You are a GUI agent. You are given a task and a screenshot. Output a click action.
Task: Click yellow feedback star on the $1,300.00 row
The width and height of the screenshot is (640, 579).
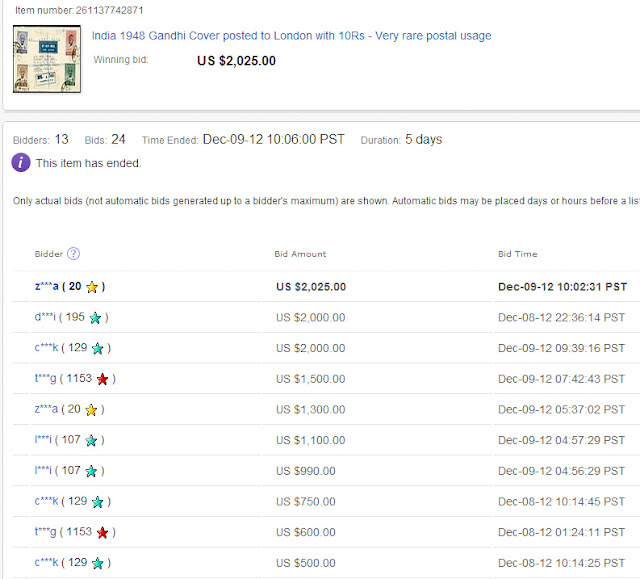click(x=91, y=410)
